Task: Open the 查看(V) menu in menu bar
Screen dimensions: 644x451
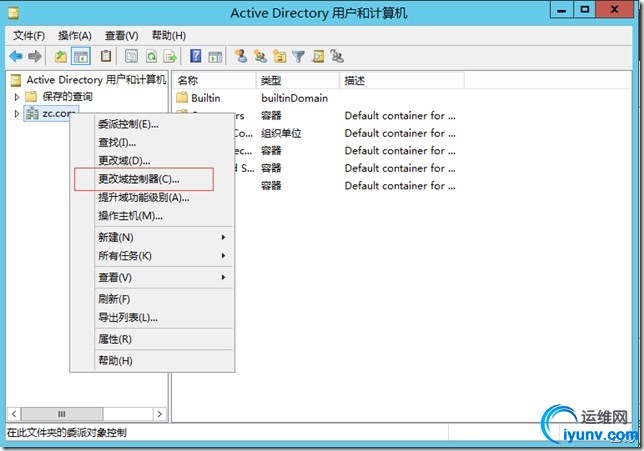Action: (x=122, y=36)
